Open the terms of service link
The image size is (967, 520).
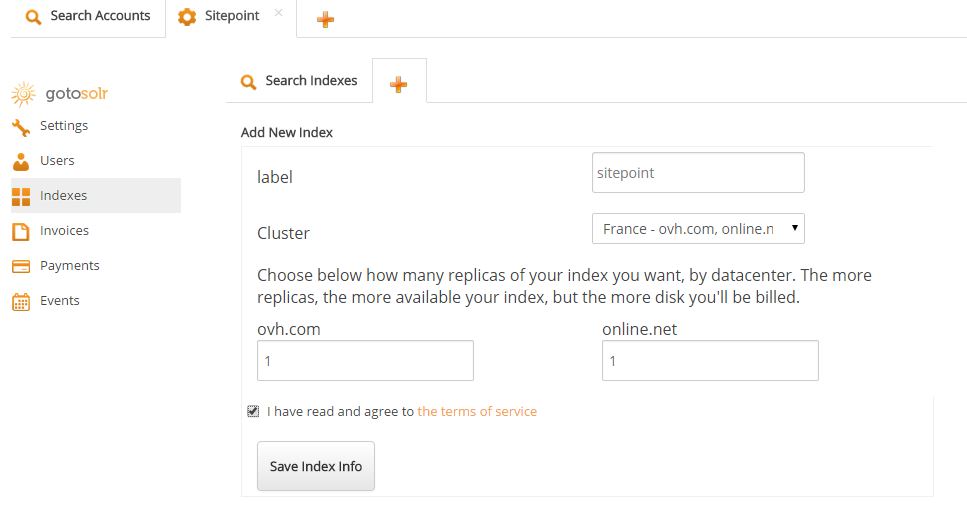[x=477, y=411]
